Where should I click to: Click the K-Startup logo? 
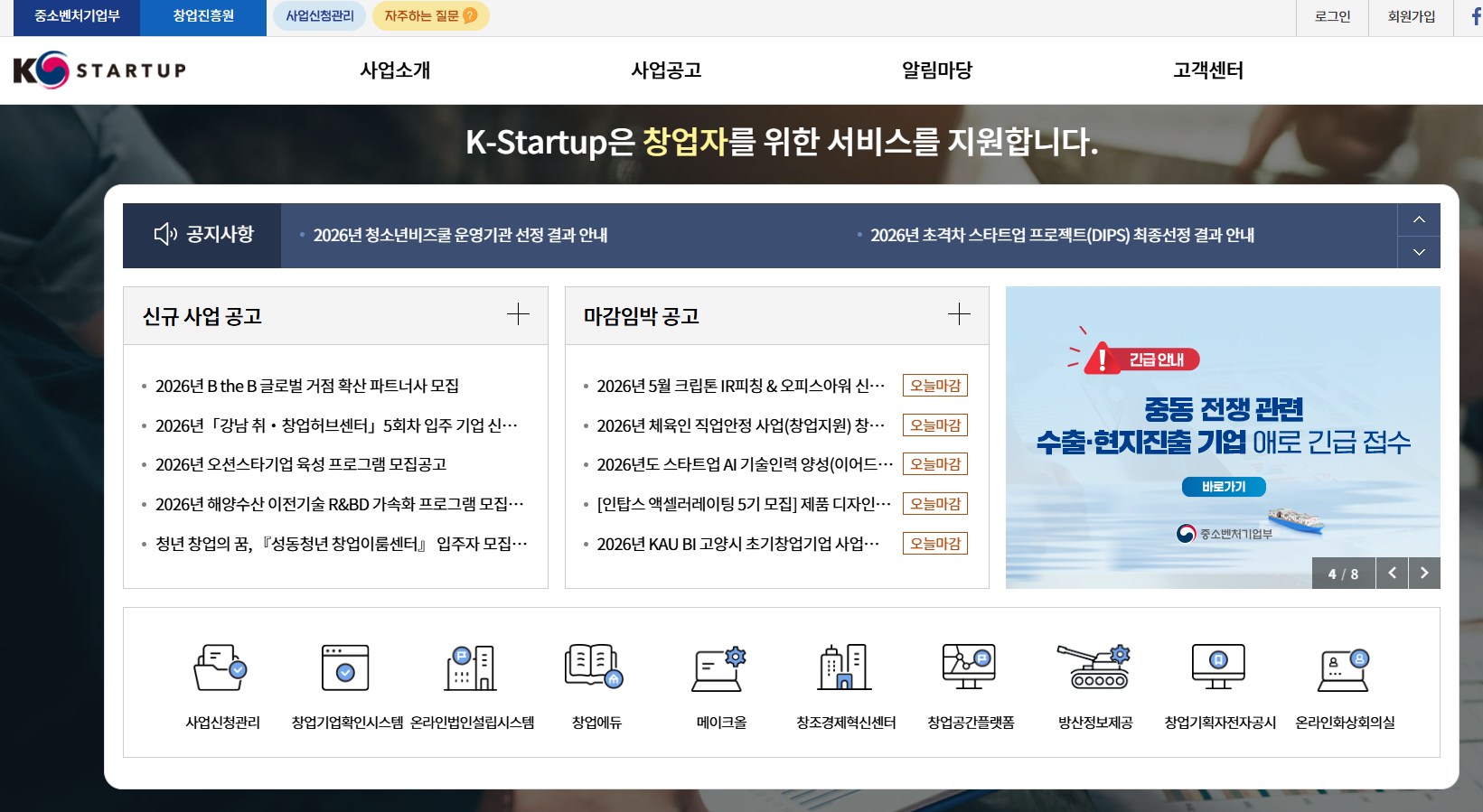(x=99, y=70)
